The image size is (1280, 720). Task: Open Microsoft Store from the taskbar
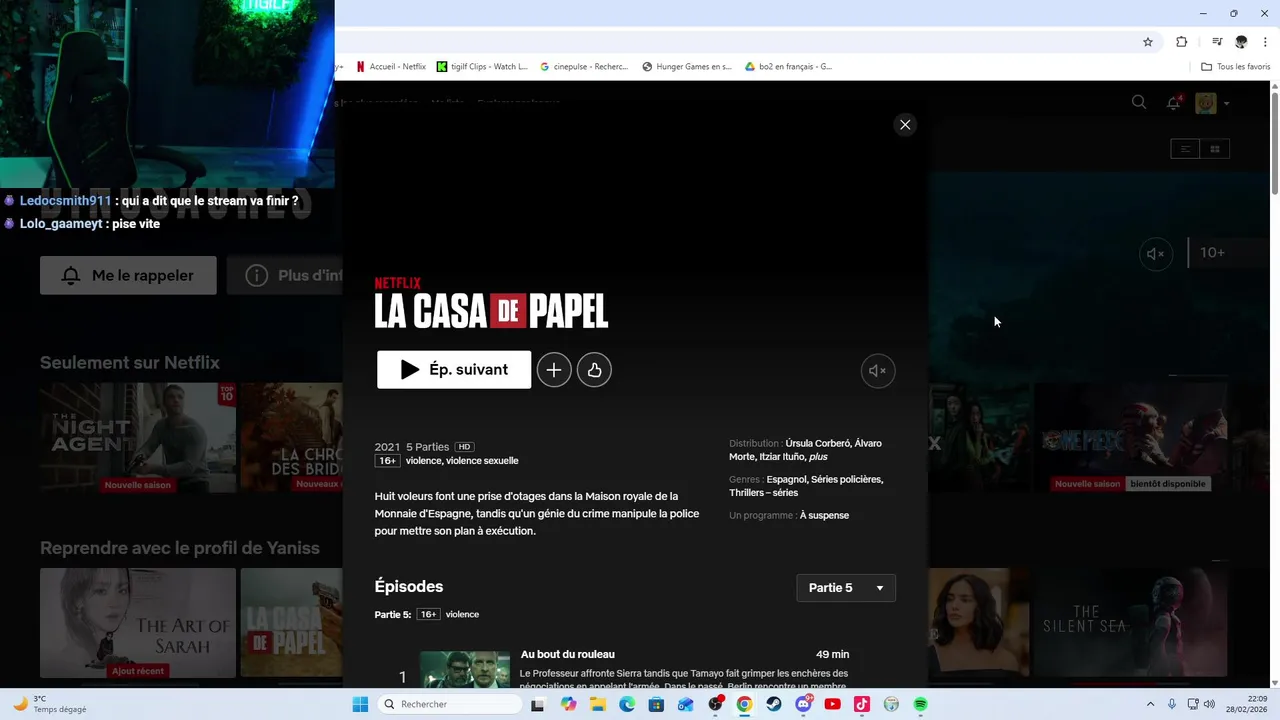pos(656,704)
